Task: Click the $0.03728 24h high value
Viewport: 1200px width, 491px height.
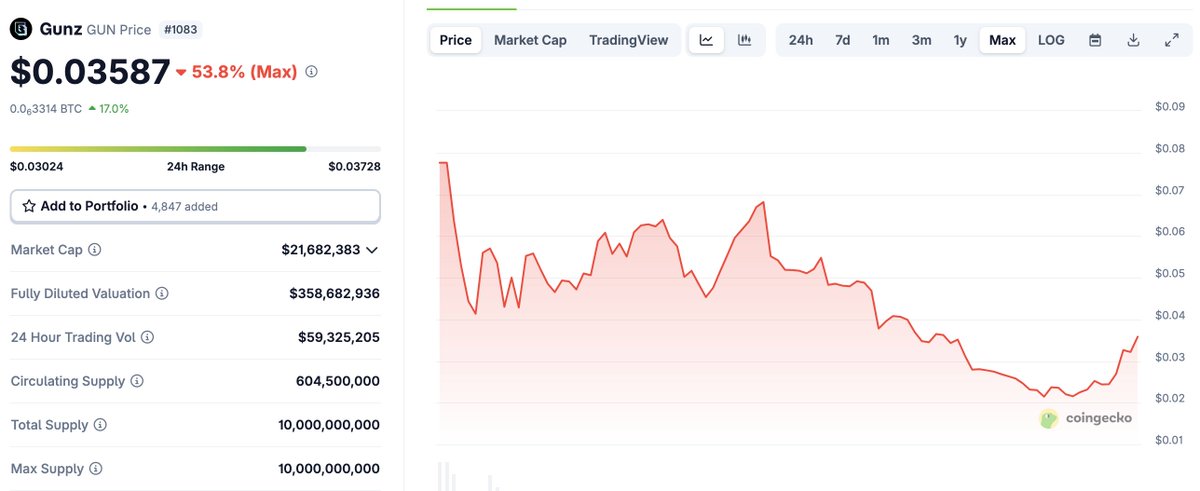Action: pyautogui.click(x=354, y=167)
